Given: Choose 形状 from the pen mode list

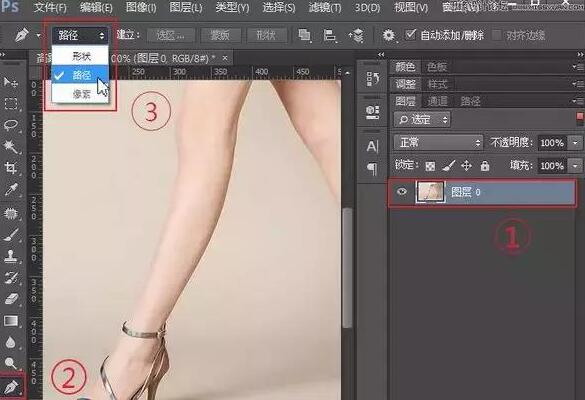Looking at the screenshot, I should (80, 56).
